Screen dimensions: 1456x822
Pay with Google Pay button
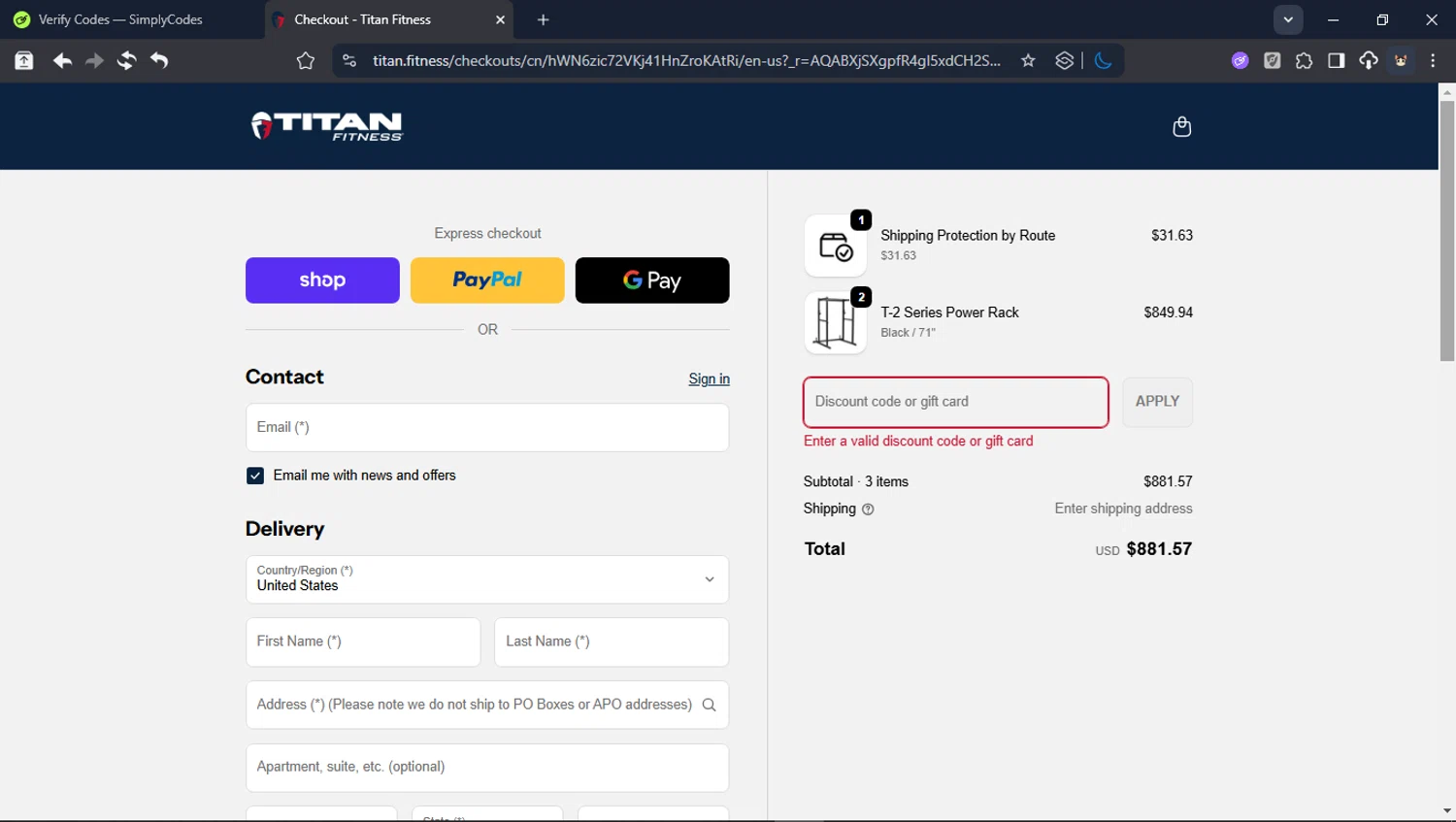tap(652, 280)
